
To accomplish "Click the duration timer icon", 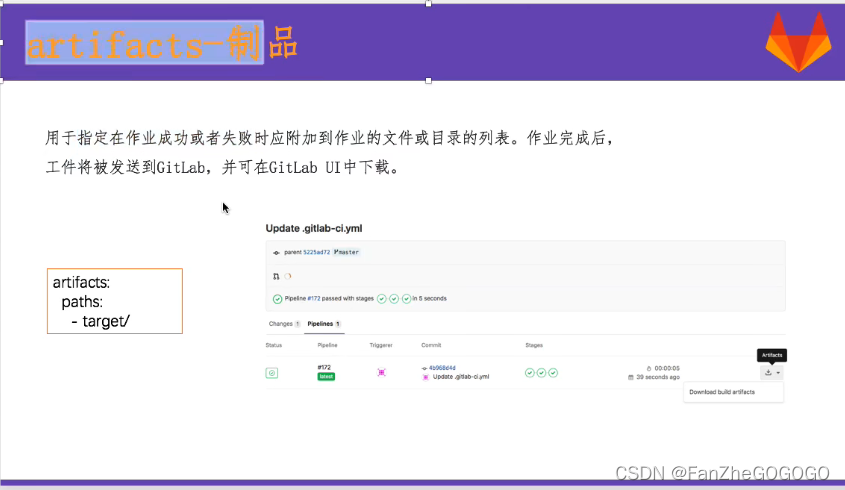I will [649, 369].
